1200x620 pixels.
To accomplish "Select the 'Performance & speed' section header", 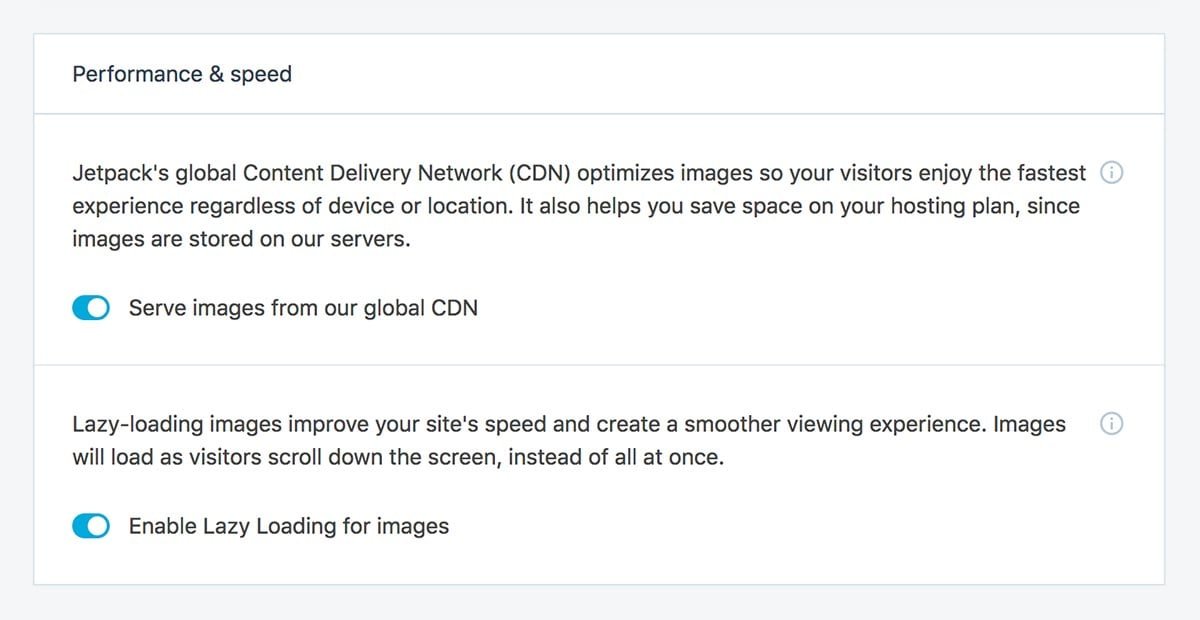I will click(x=182, y=74).
